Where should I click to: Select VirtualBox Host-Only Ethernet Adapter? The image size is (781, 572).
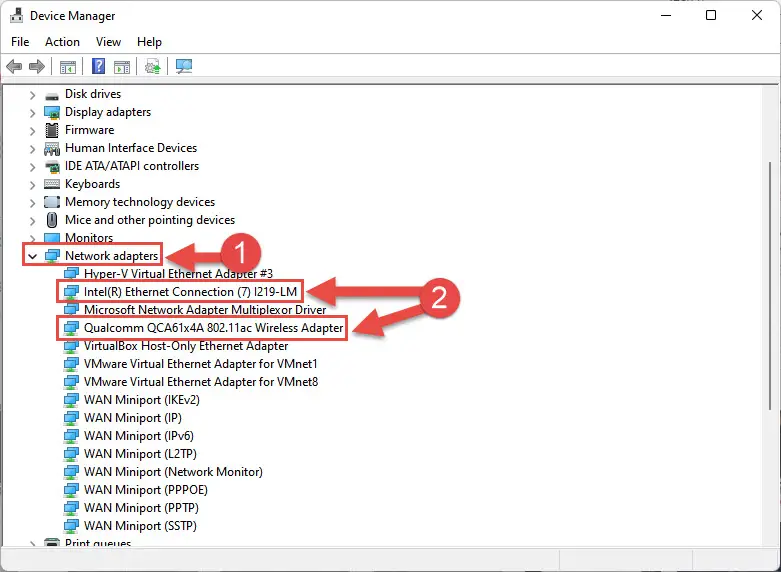[186, 346]
